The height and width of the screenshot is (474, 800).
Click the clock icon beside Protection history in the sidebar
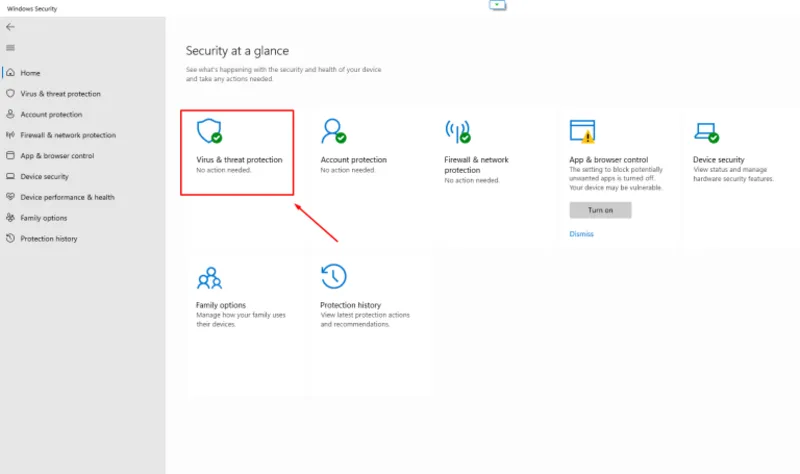click(10, 238)
